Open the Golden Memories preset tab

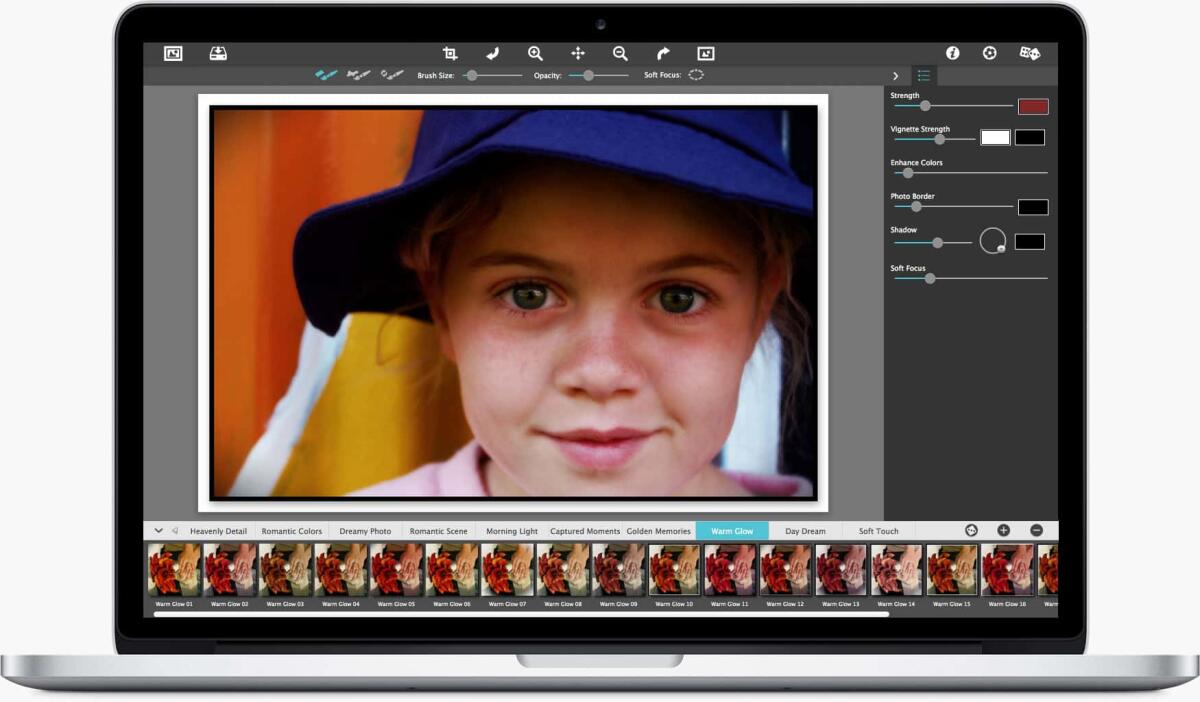click(659, 531)
